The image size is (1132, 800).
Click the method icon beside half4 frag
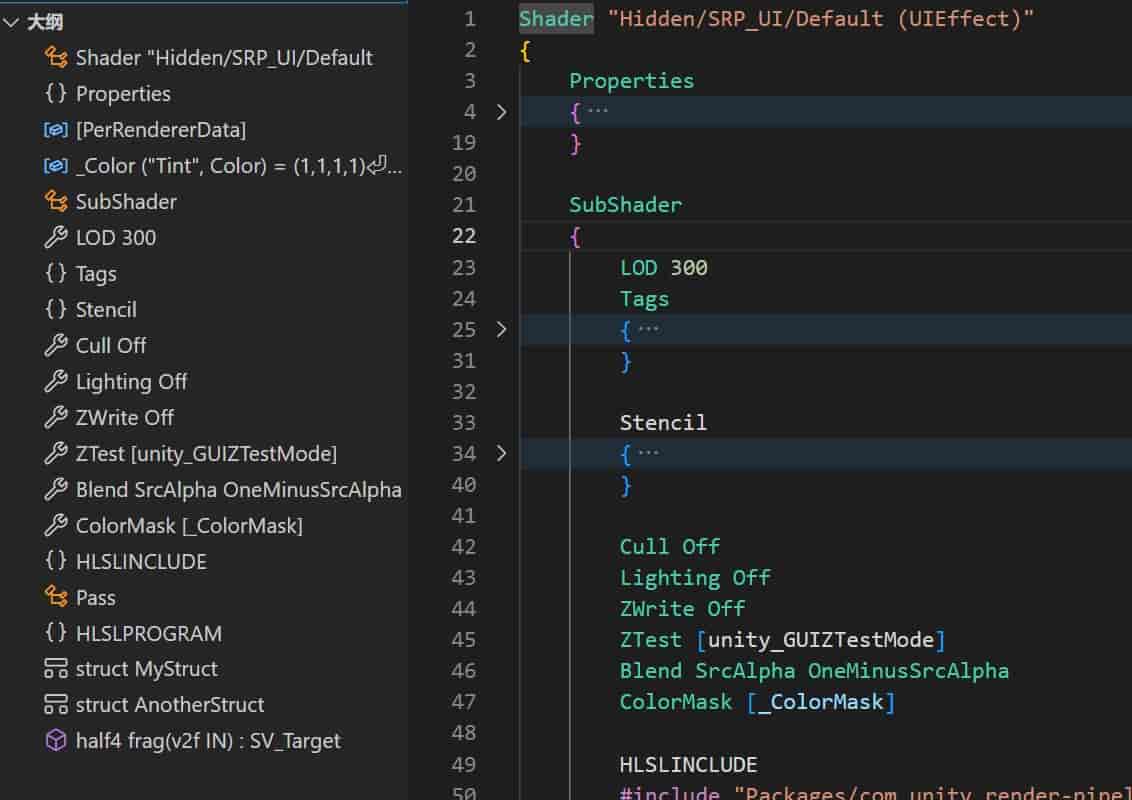pyautogui.click(x=55, y=740)
